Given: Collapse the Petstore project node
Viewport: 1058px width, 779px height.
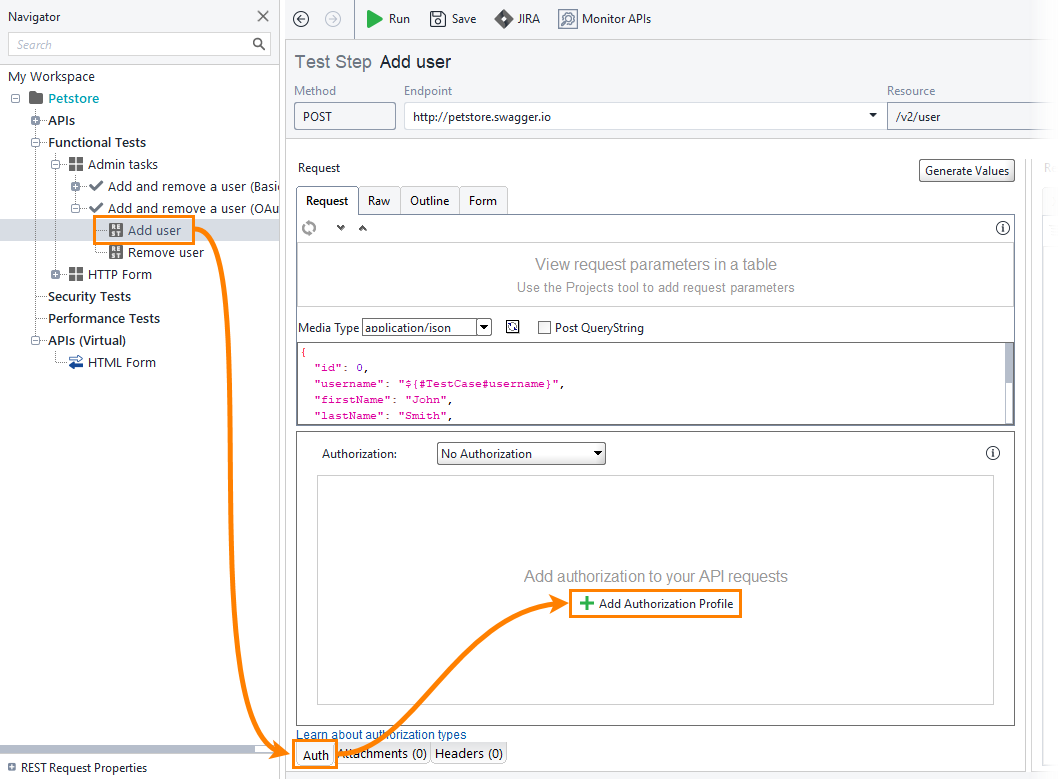Looking at the screenshot, I should click(x=13, y=98).
